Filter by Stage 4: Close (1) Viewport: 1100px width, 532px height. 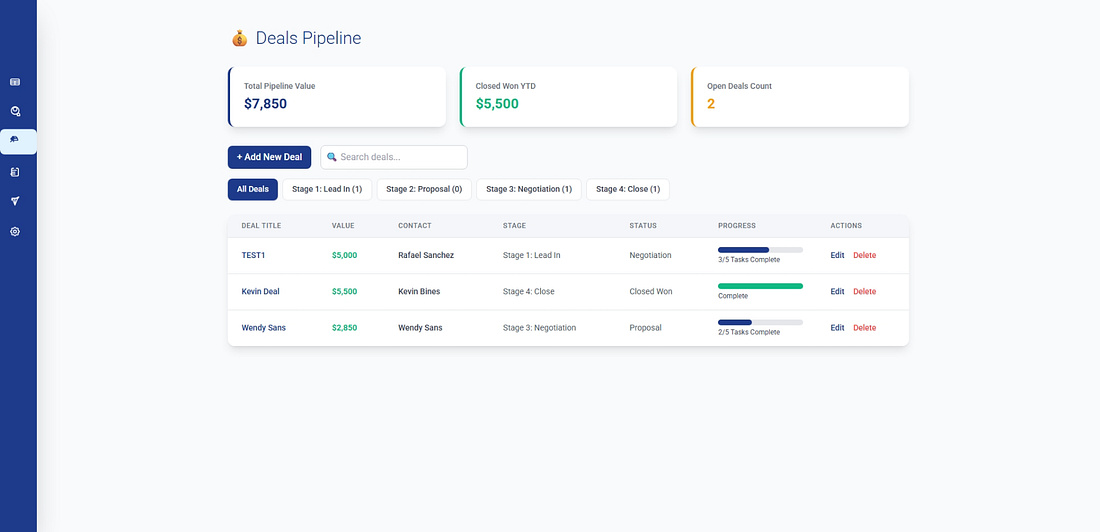(x=628, y=189)
